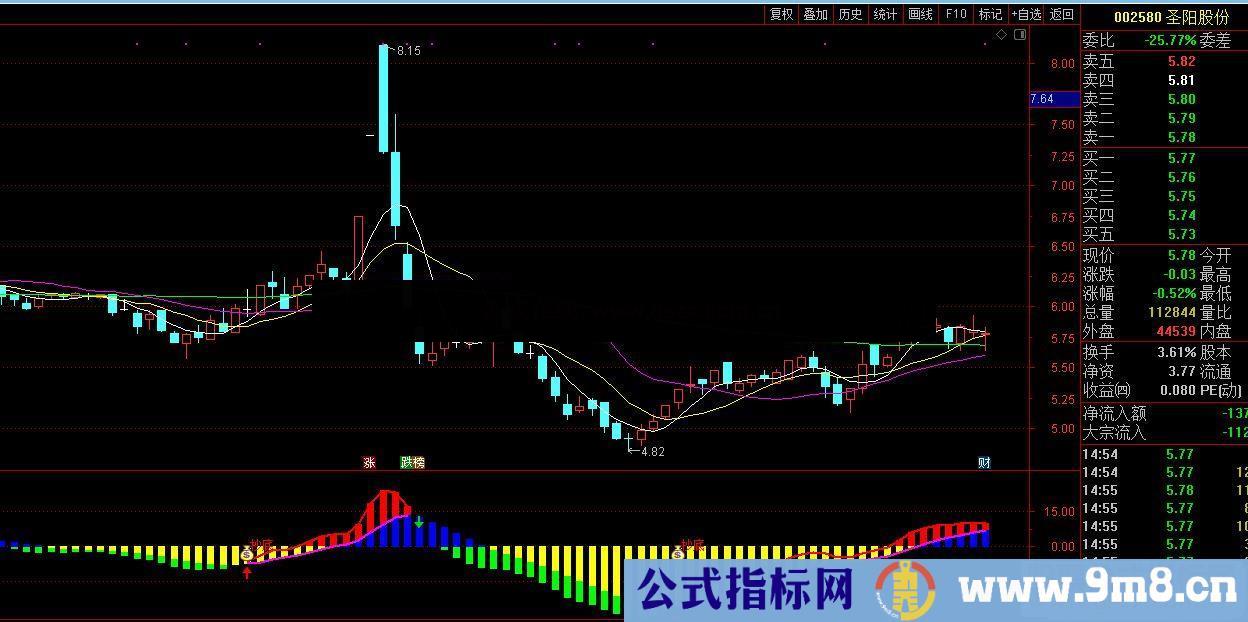
Task: Open the 历史 history menu
Action: click(849, 14)
